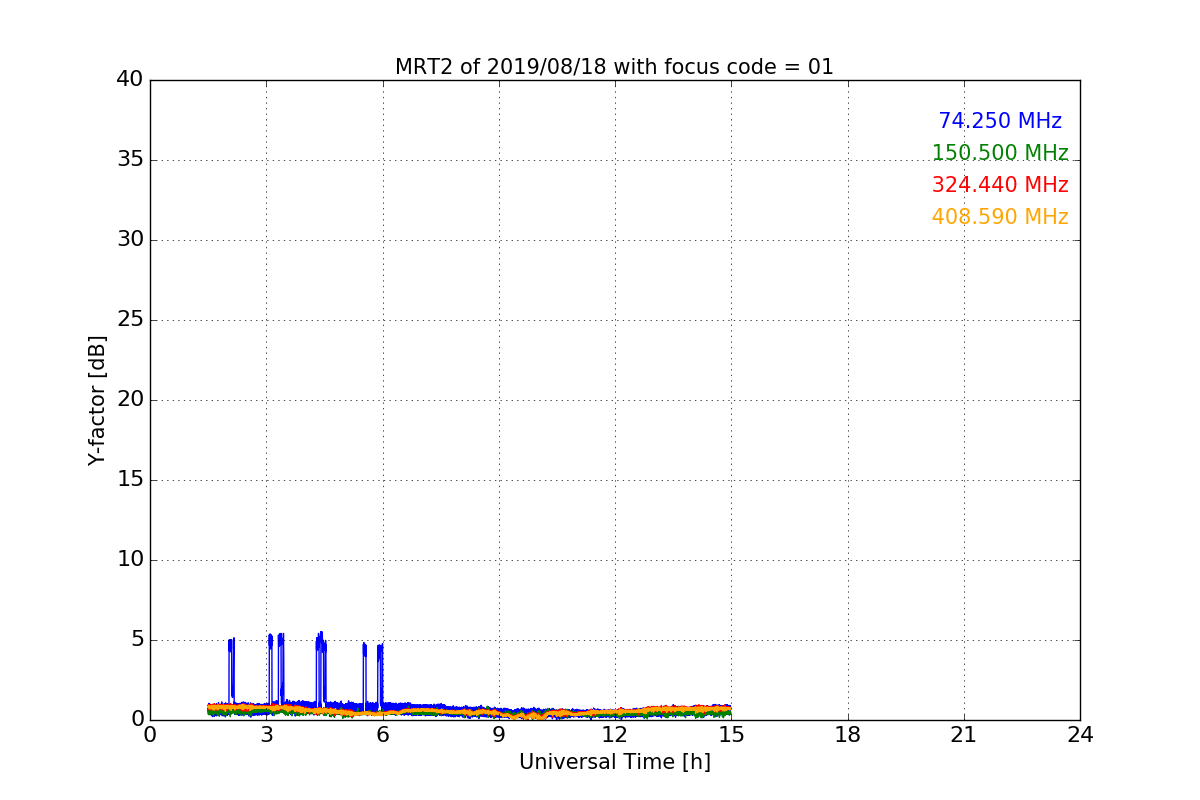The width and height of the screenshot is (1200, 800).
Task: Click the 'Y-factor [dB]' axis label
Action: pos(97,400)
